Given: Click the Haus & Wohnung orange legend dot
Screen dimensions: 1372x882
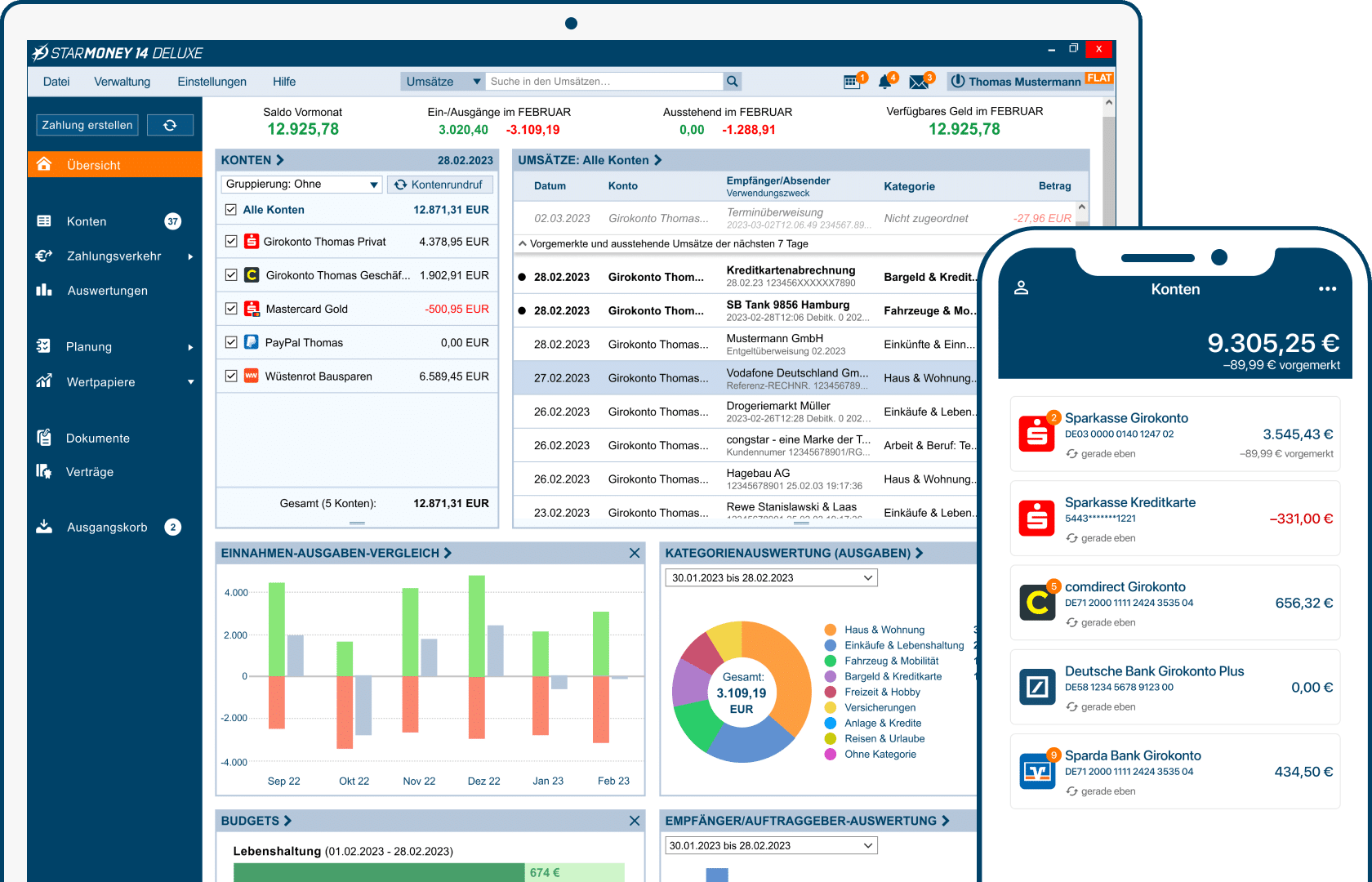Looking at the screenshot, I should coord(831,630).
